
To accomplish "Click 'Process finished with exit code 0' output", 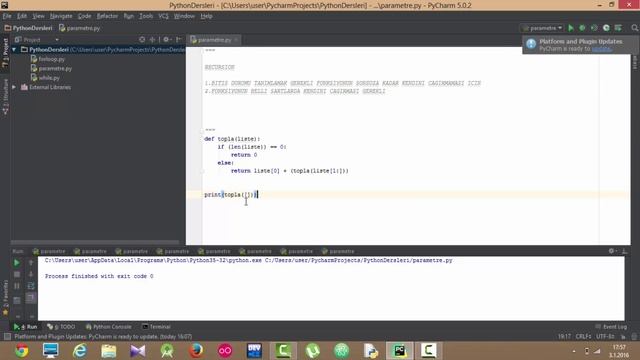I will pyautogui.click(x=99, y=276).
